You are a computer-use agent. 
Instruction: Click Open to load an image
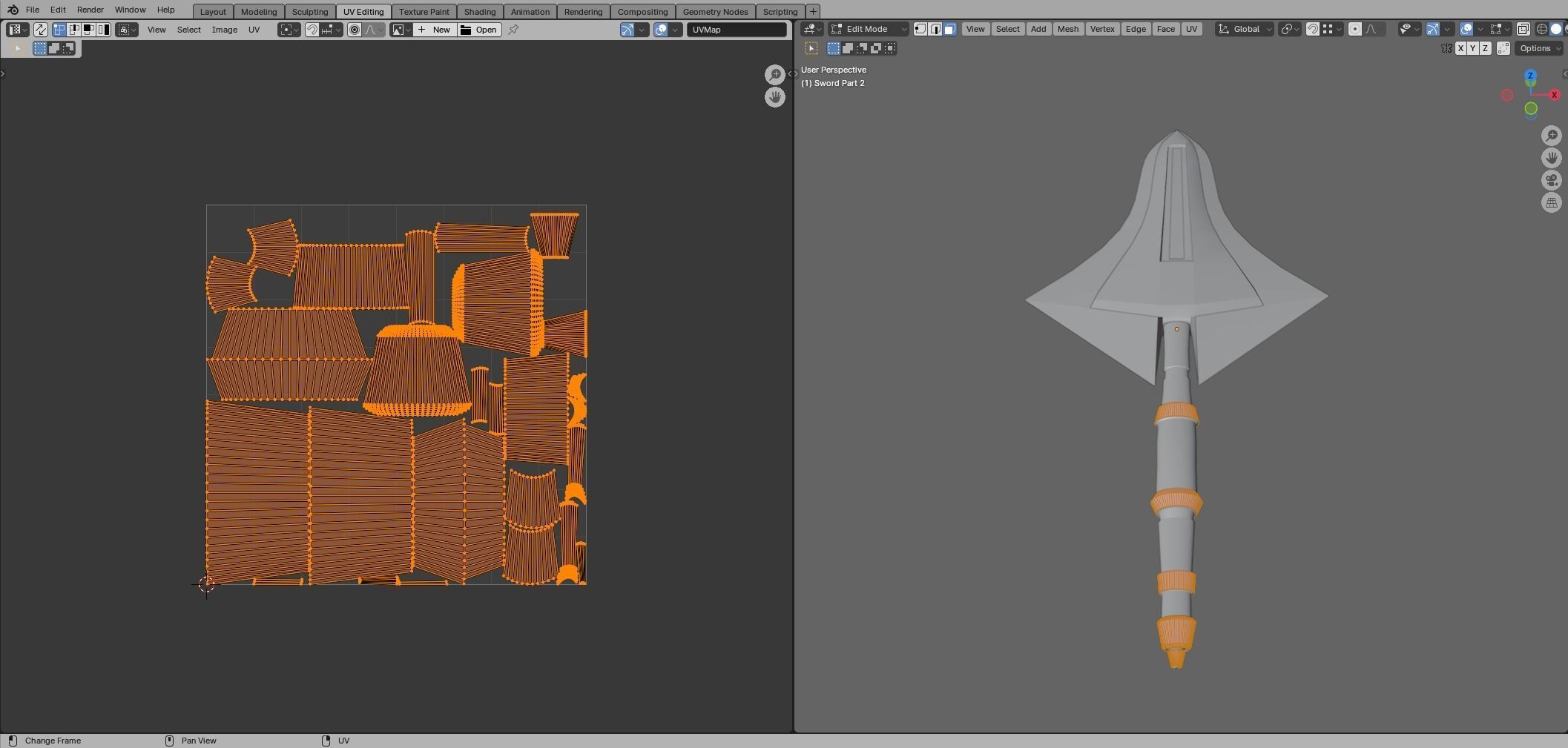pos(479,30)
